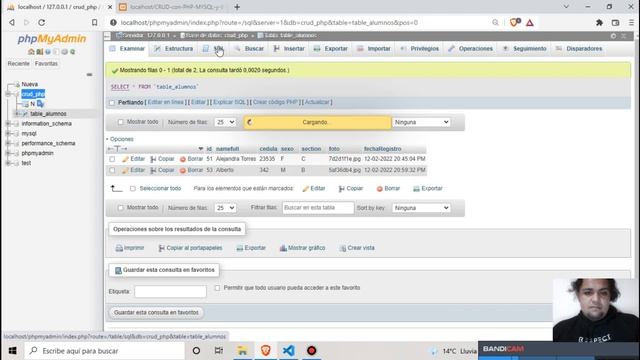Switch to the SQL tab
This screenshot has height=360, width=640.
tap(213, 49)
